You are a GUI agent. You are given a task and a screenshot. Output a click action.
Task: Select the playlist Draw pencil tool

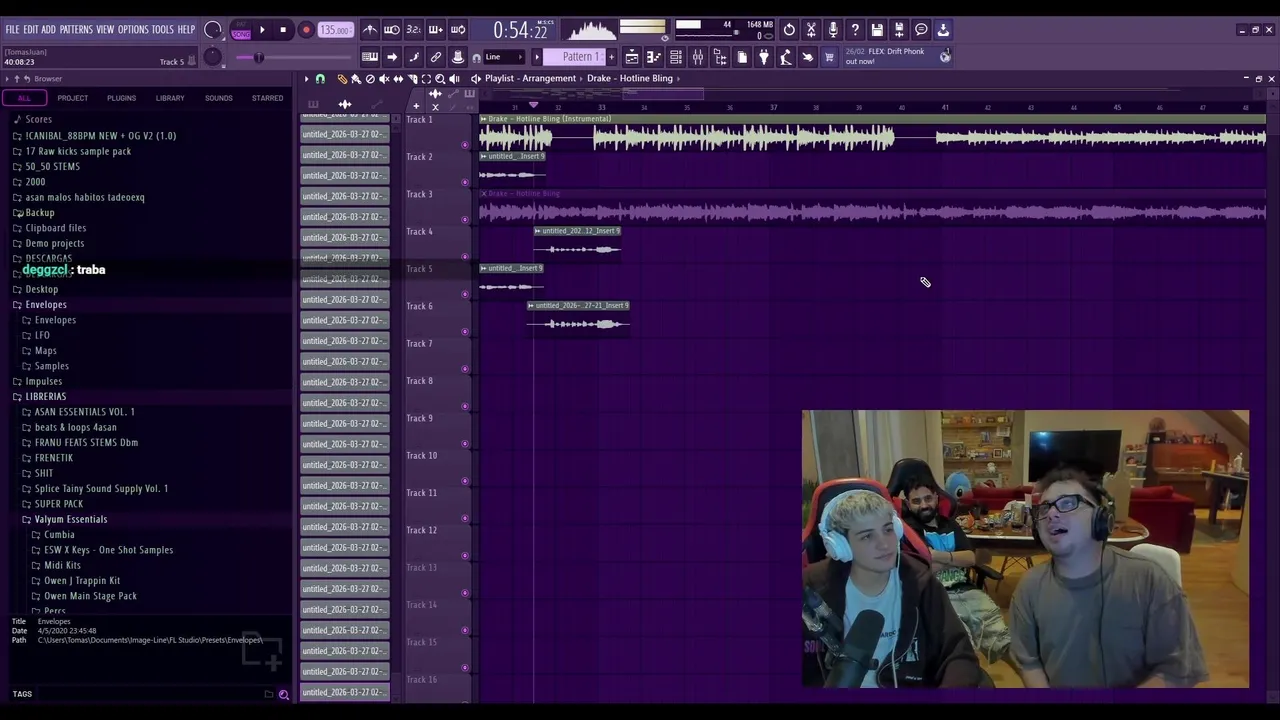click(x=342, y=79)
